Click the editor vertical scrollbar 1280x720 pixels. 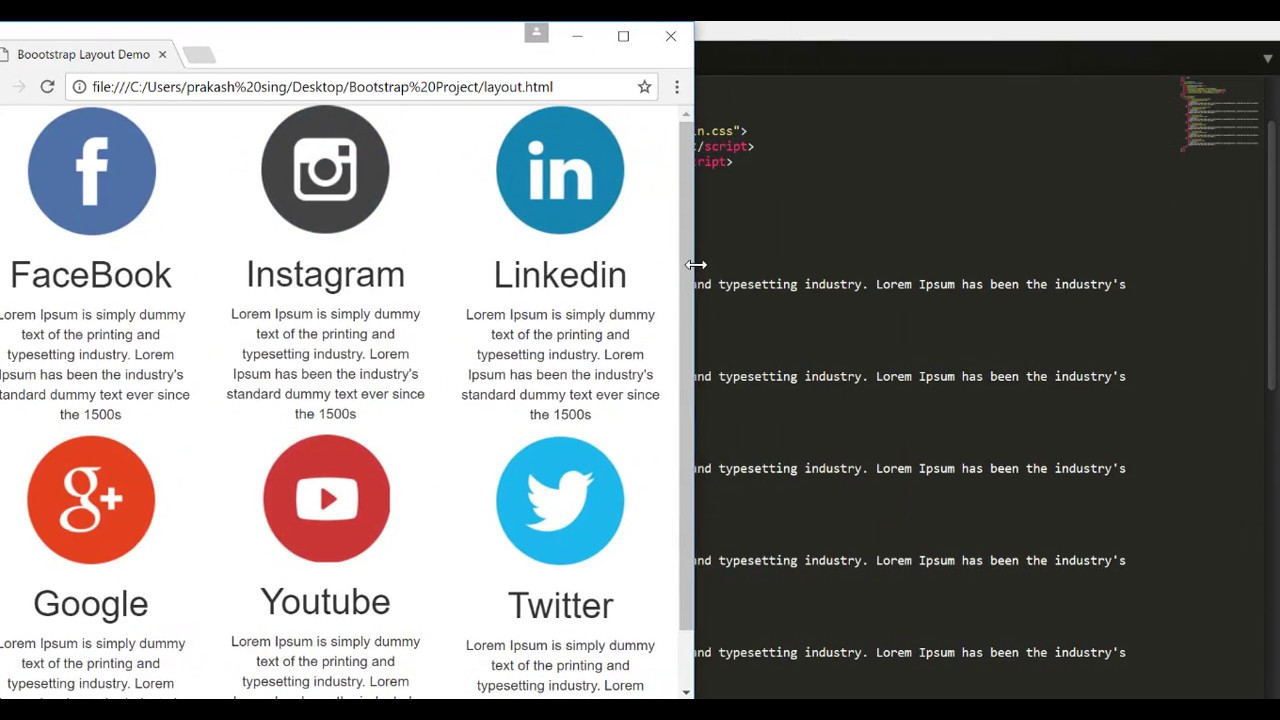click(1273, 255)
